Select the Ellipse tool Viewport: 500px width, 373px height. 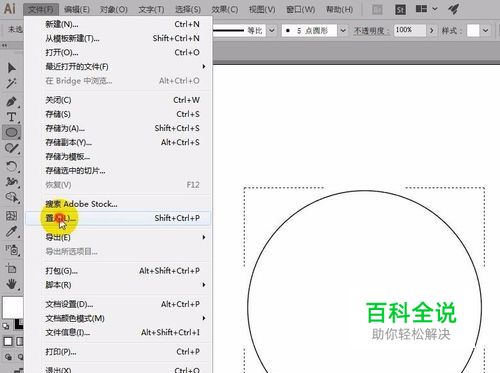click(x=11, y=132)
